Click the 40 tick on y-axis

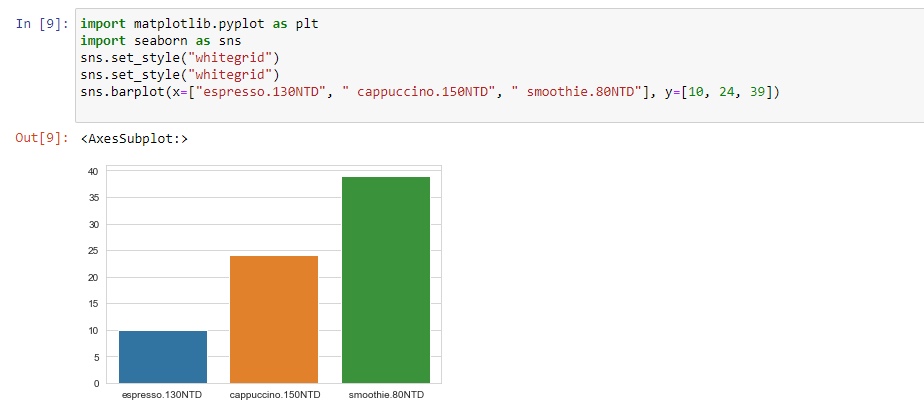tap(93, 171)
